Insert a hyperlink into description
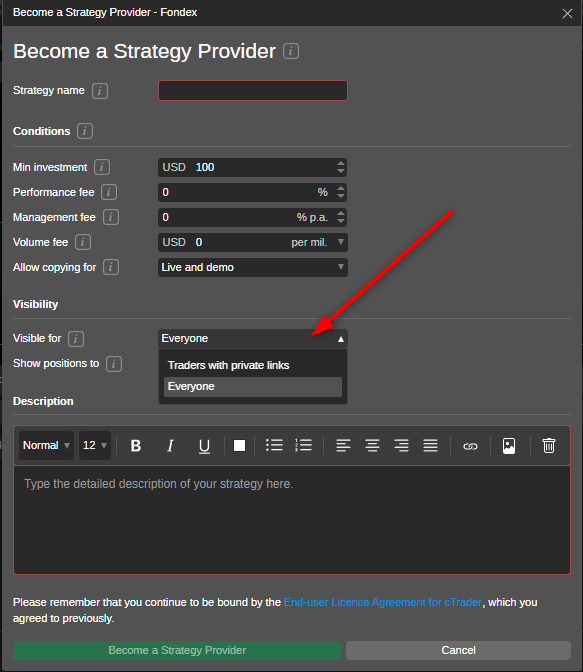 click(470, 446)
